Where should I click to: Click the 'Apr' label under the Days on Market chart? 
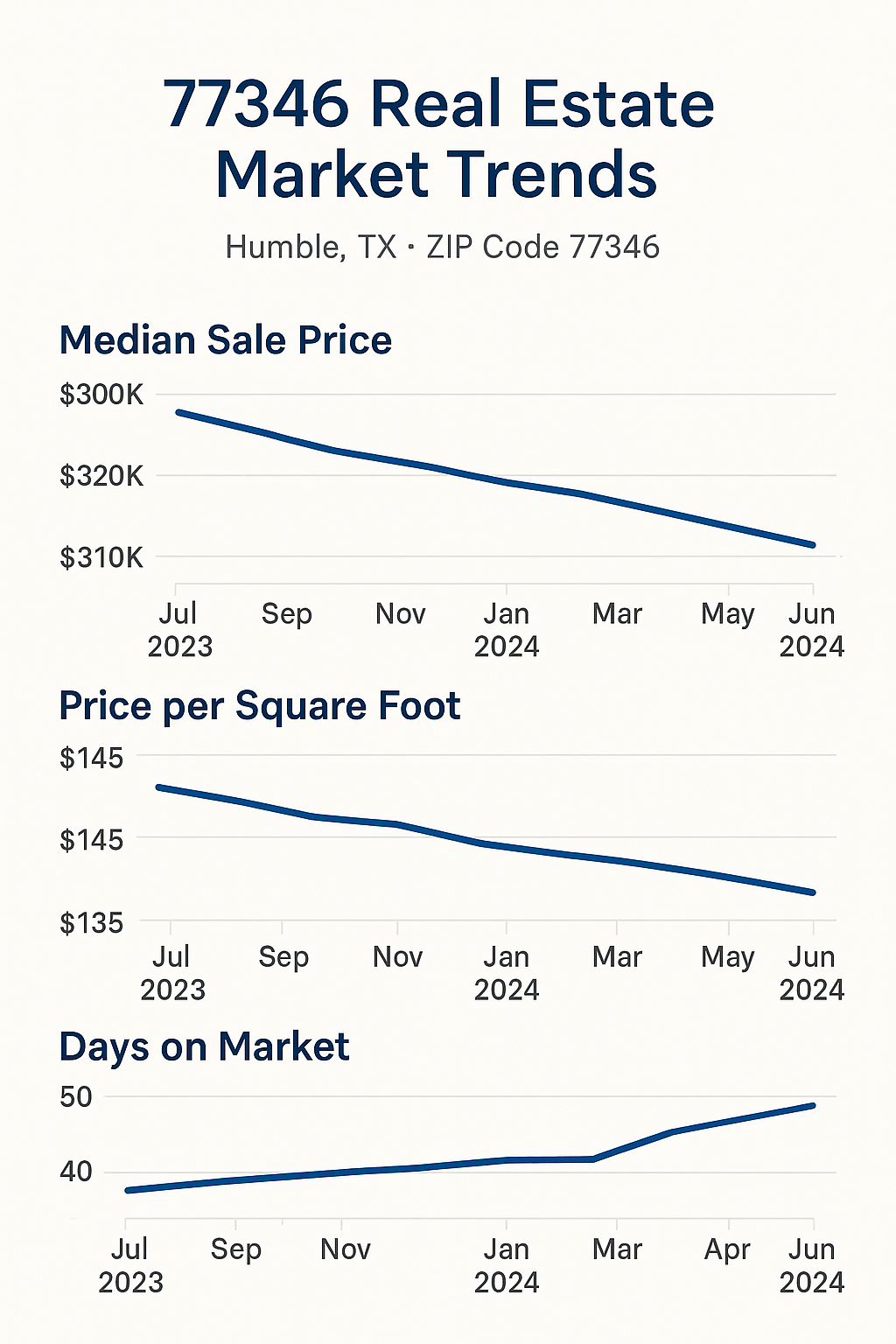[727, 1249]
